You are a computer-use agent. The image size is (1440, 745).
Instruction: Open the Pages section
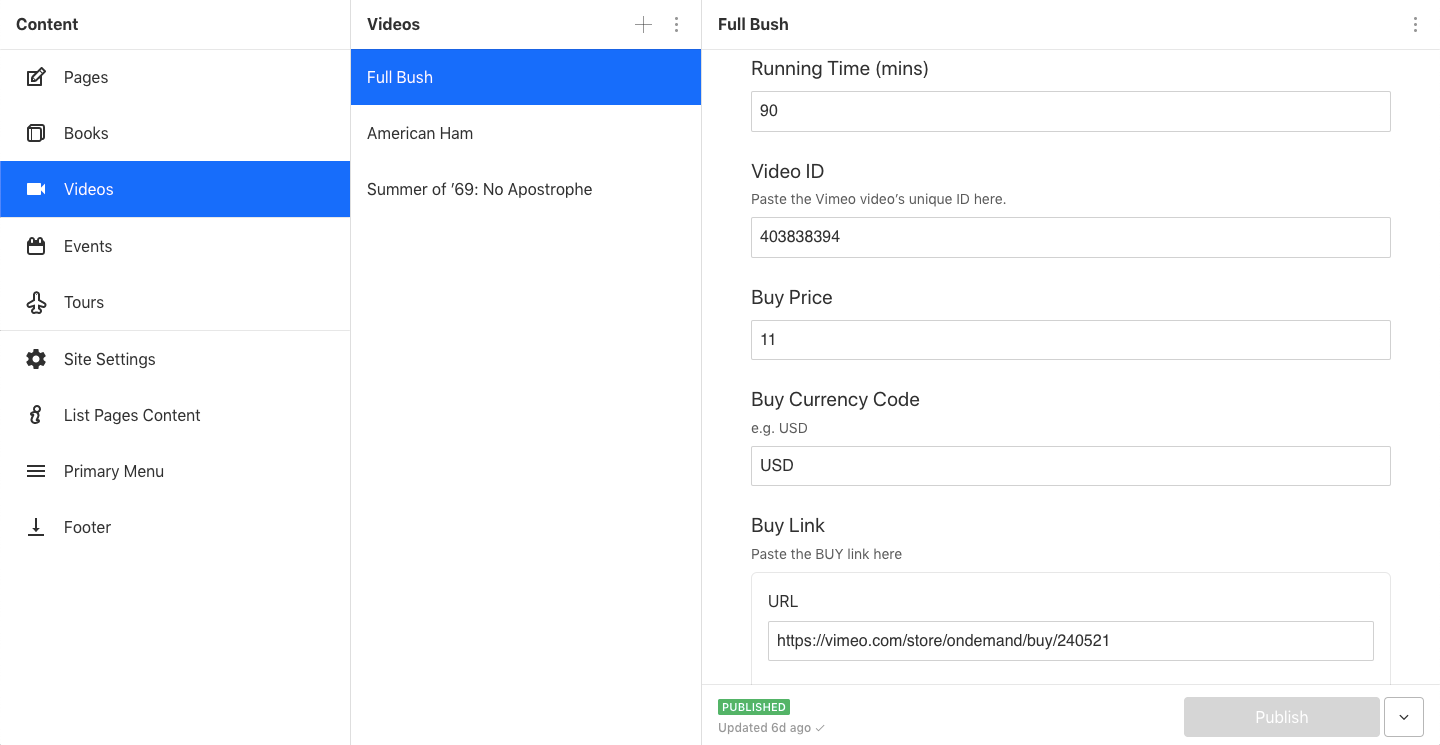click(175, 77)
